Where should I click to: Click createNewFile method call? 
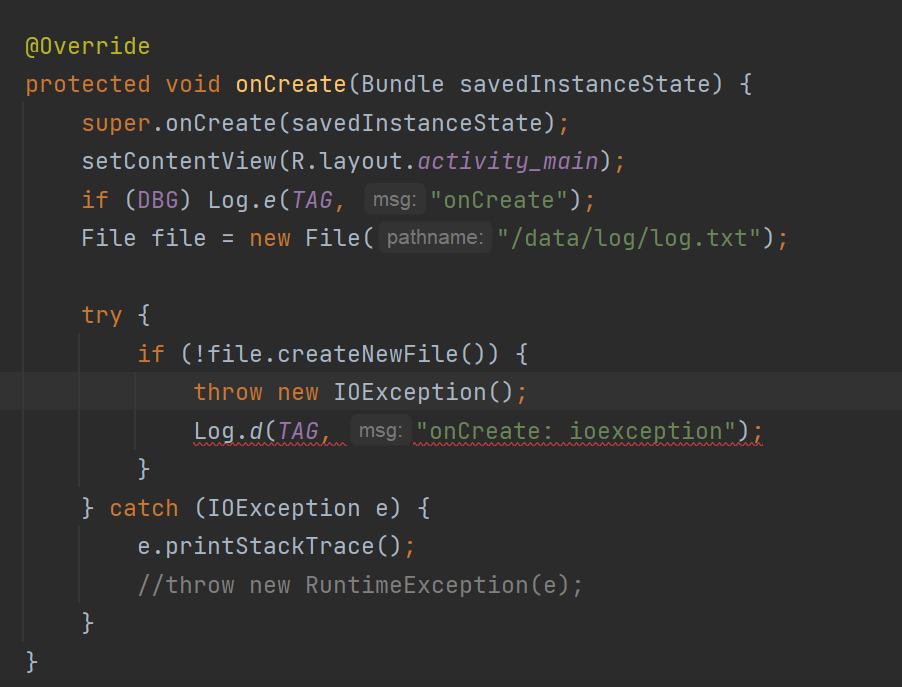pos(368,354)
